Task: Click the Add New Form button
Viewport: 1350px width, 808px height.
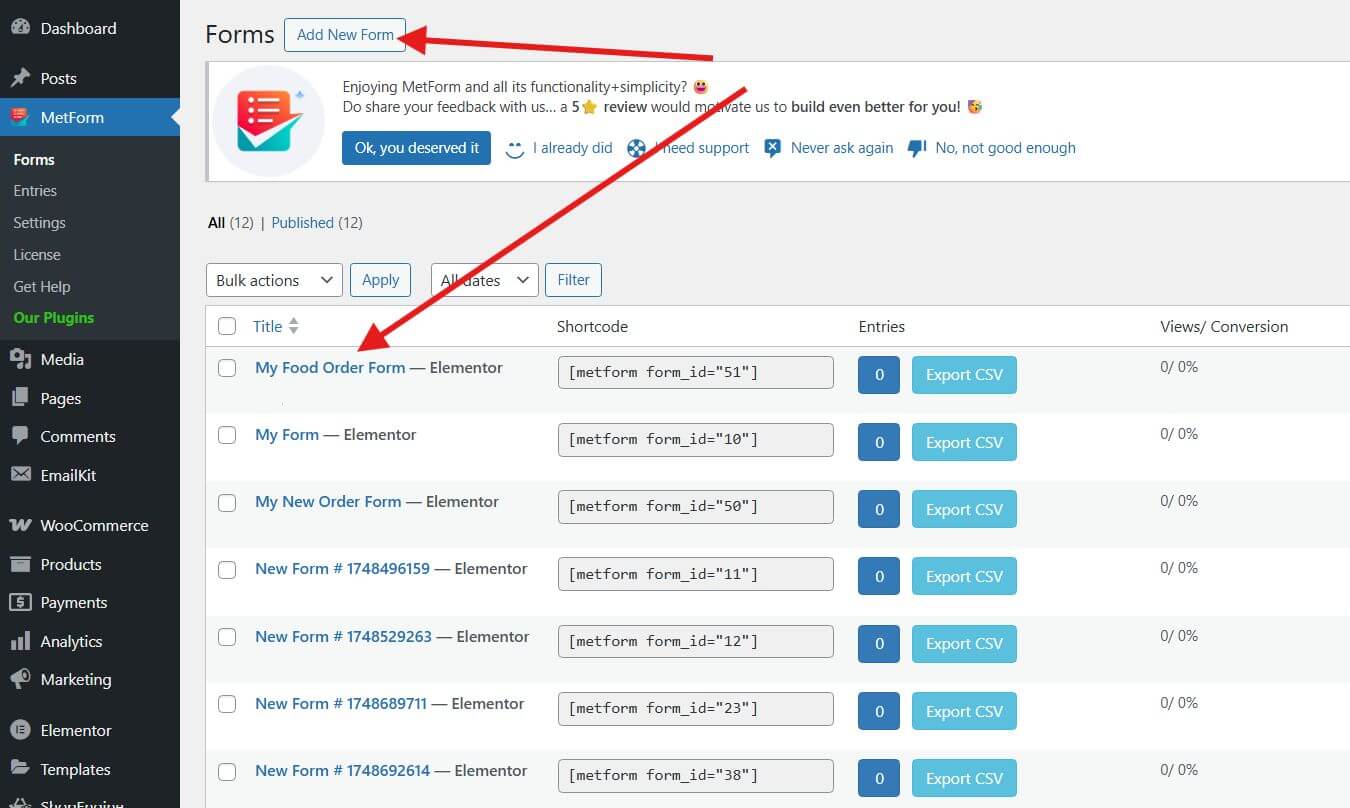Action: 345,34
